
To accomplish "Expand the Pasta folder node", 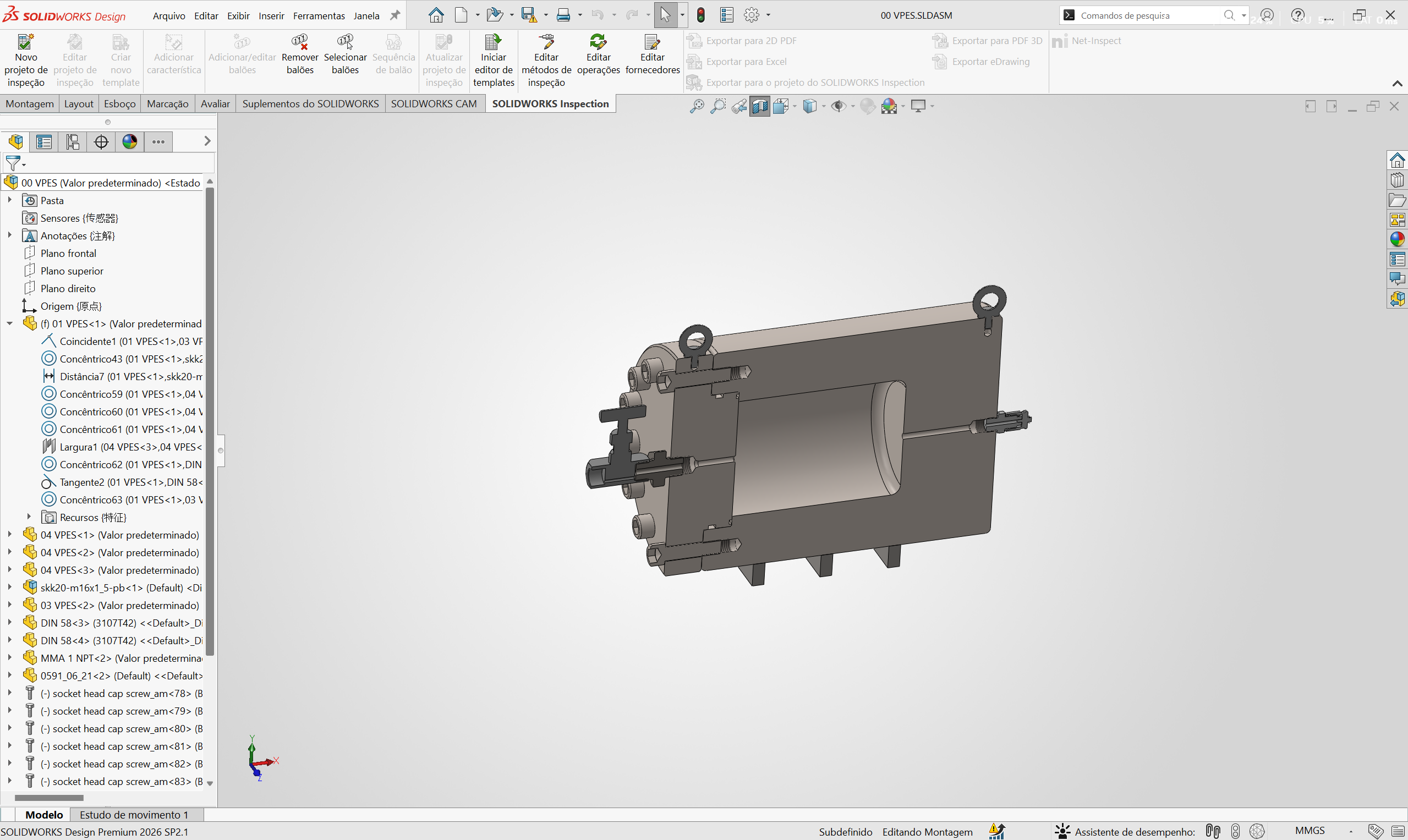I will pyautogui.click(x=9, y=200).
